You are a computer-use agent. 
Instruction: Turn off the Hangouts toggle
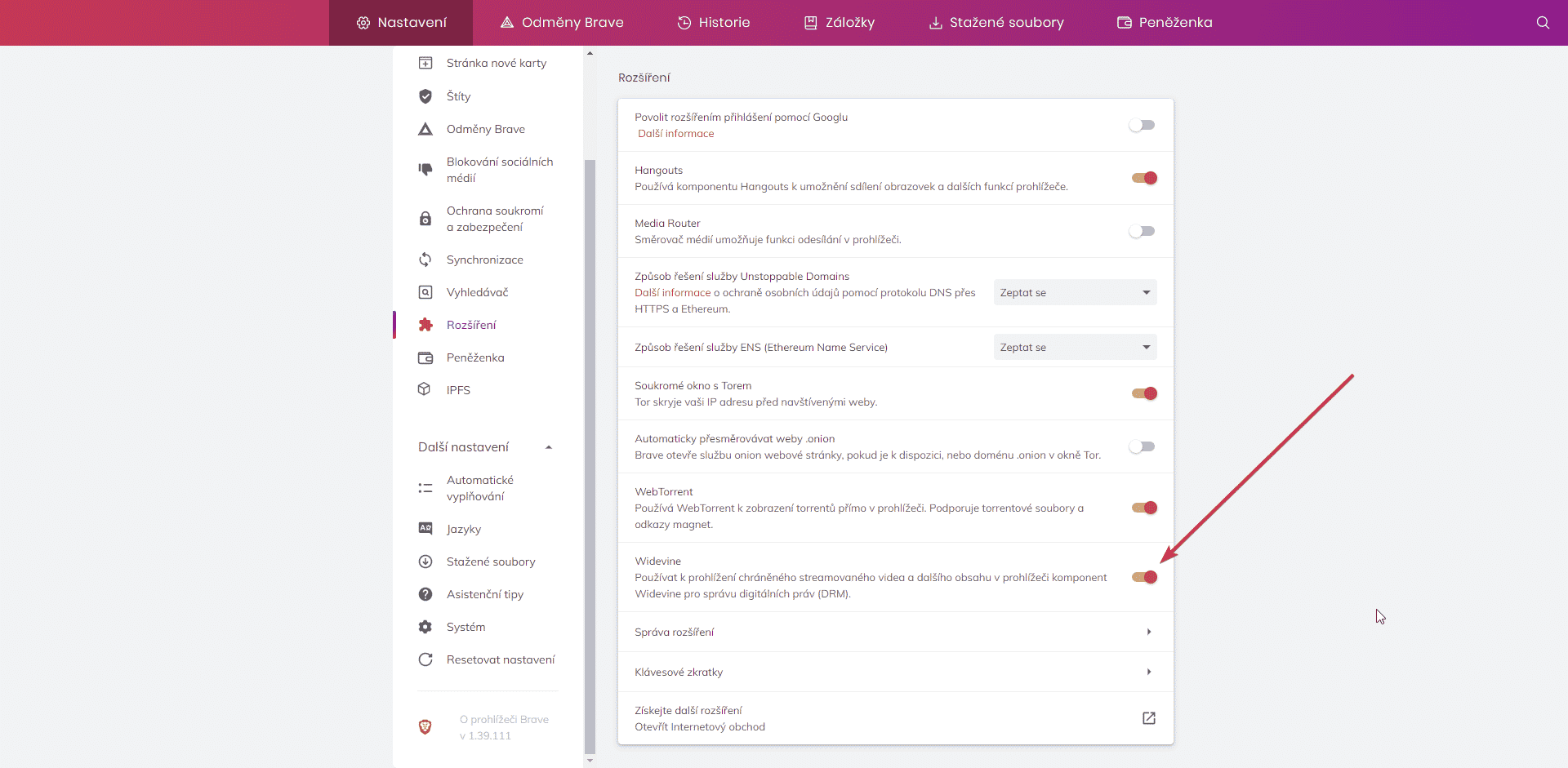(x=1144, y=178)
